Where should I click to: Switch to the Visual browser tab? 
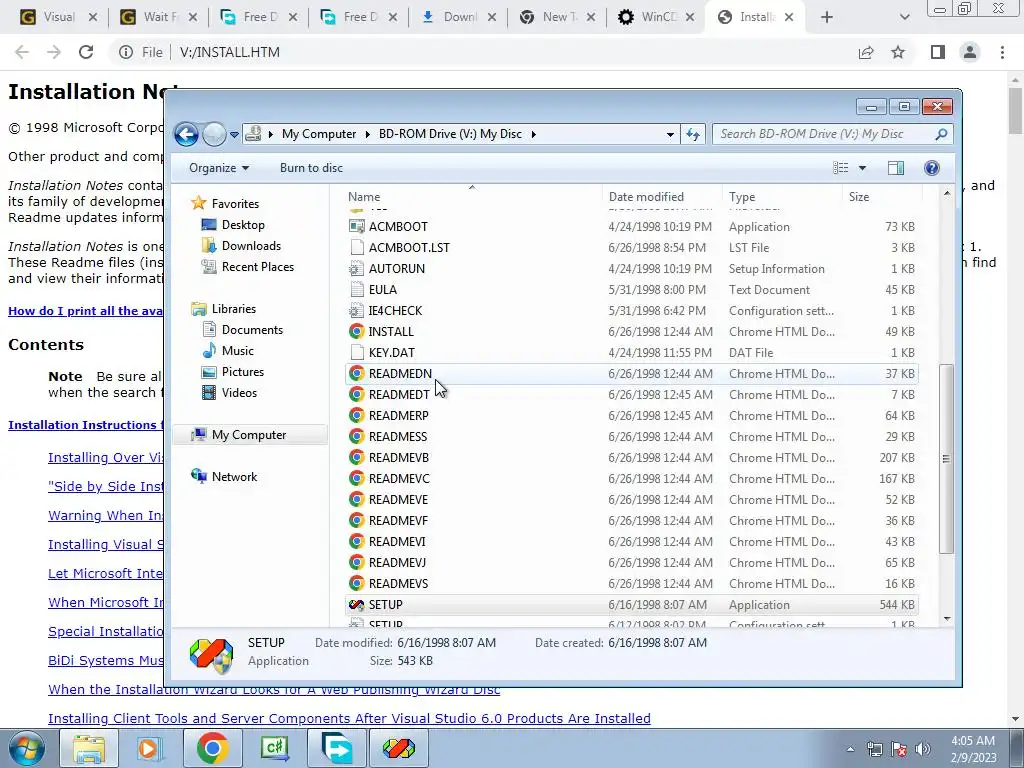tap(57, 17)
